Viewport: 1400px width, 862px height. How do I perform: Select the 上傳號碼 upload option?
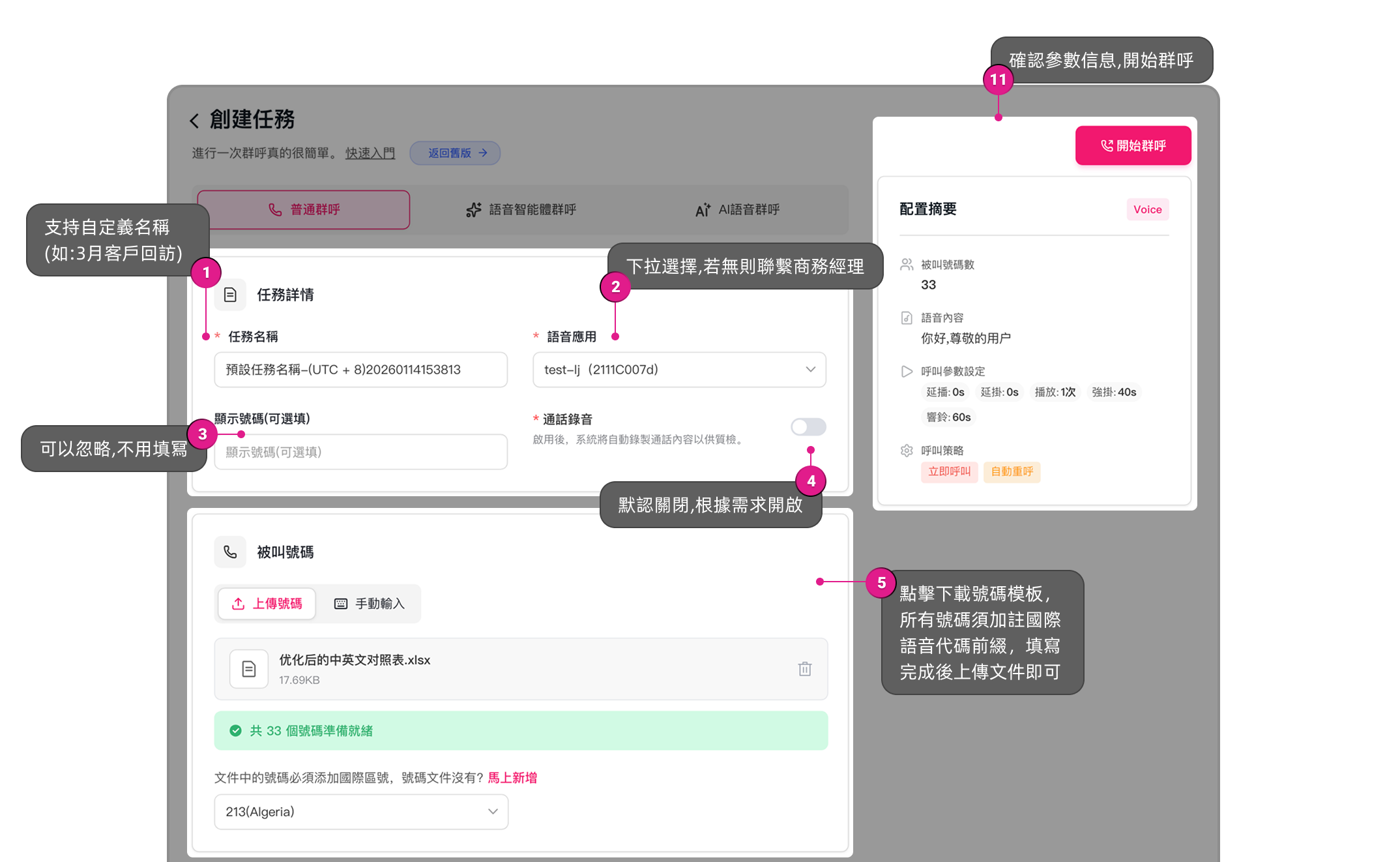tap(267, 604)
